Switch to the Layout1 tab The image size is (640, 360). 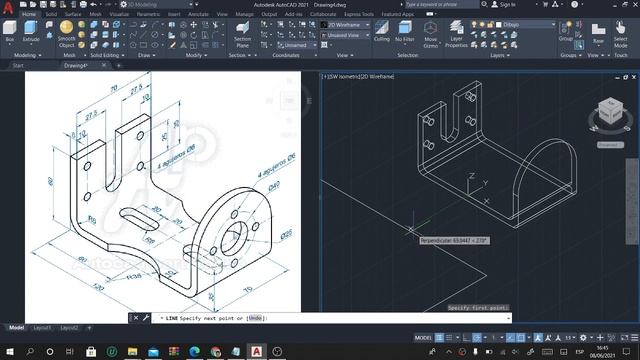42,328
